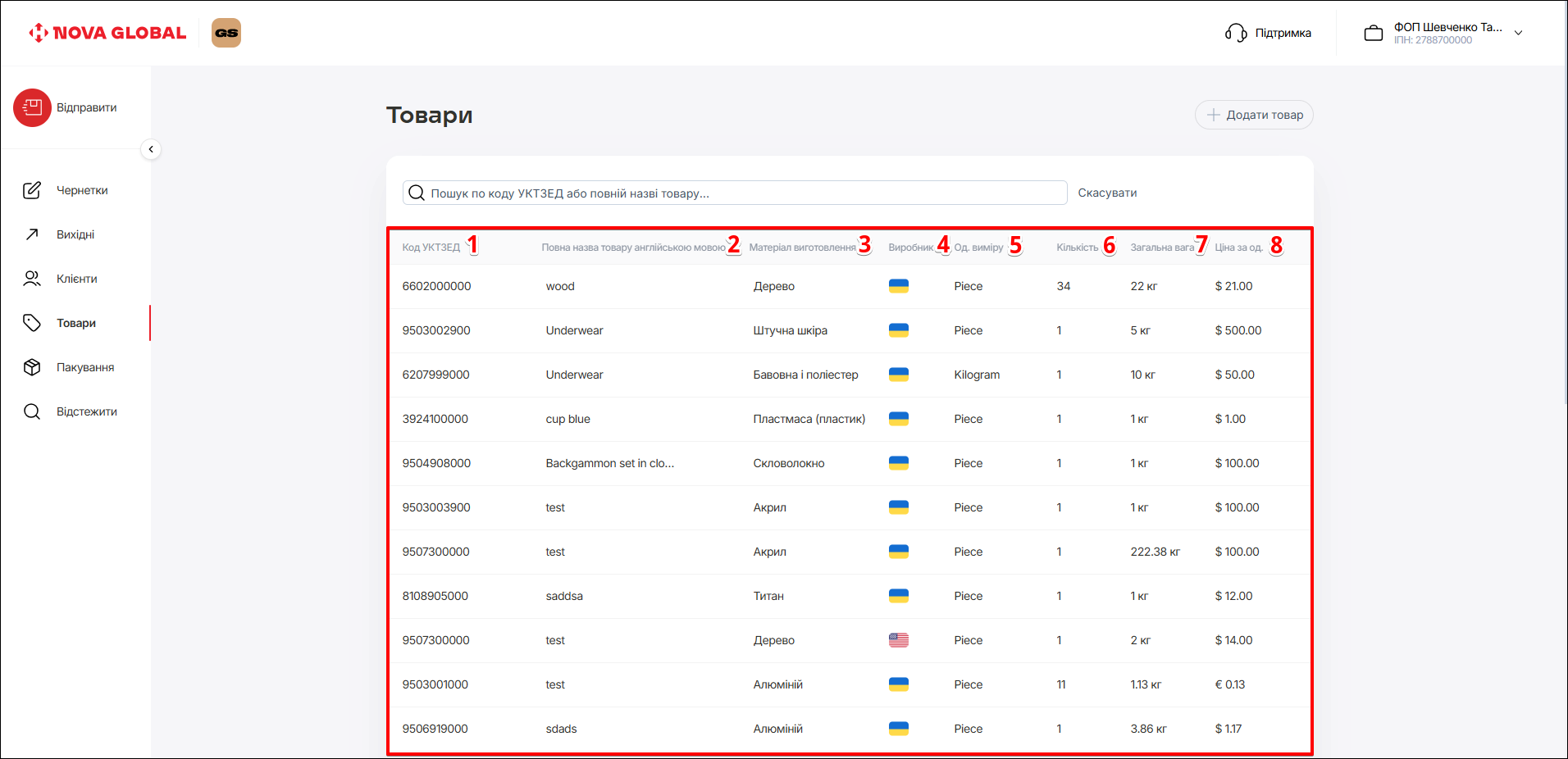Open Clients using the person icon
The height and width of the screenshot is (759, 1568).
[32, 279]
